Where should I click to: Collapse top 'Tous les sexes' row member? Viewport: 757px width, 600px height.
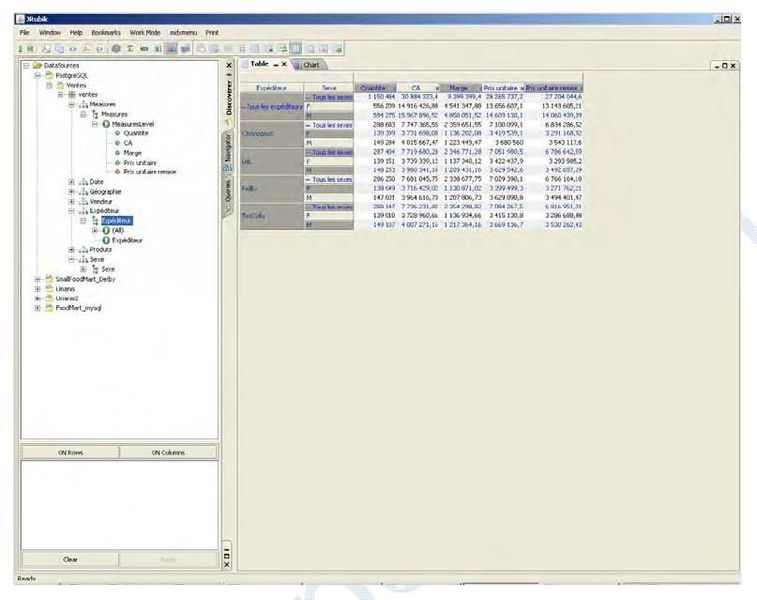click(308, 96)
